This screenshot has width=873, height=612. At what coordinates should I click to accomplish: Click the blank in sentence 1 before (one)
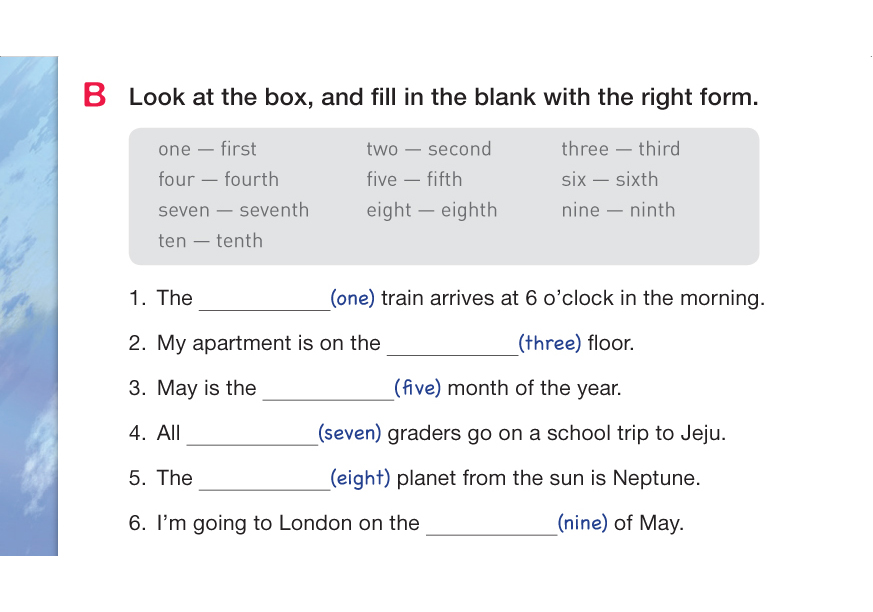(264, 300)
